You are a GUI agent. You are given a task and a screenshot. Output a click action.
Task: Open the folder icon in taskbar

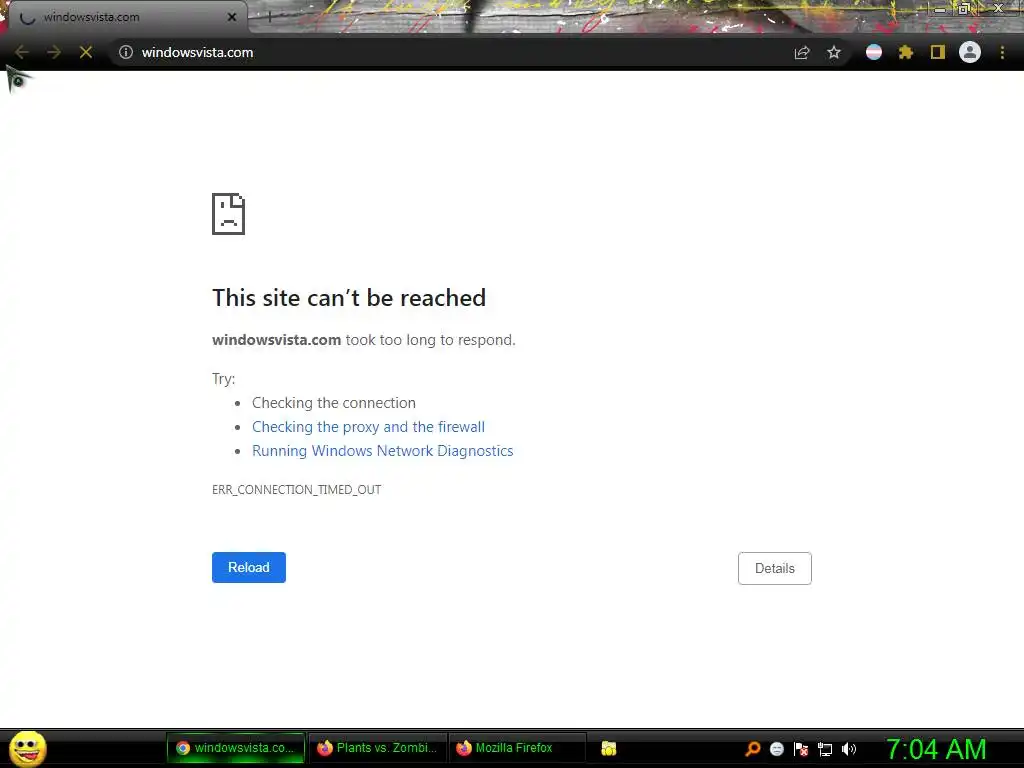tap(609, 748)
